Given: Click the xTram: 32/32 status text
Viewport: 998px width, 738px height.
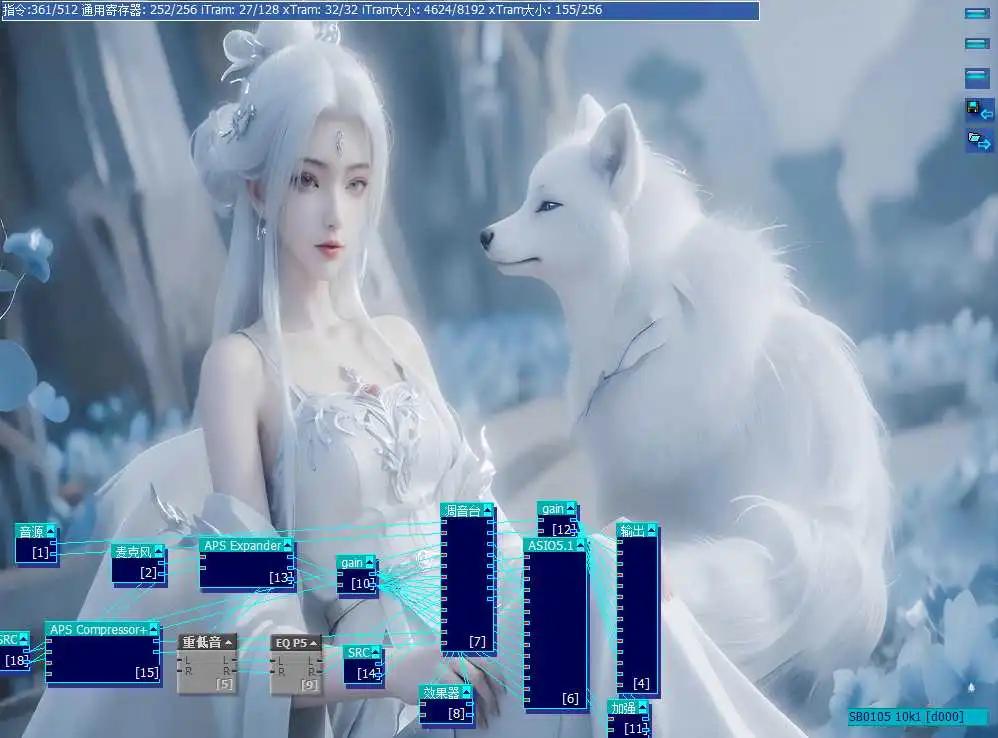Looking at the screenshot, I should (322, 10).
